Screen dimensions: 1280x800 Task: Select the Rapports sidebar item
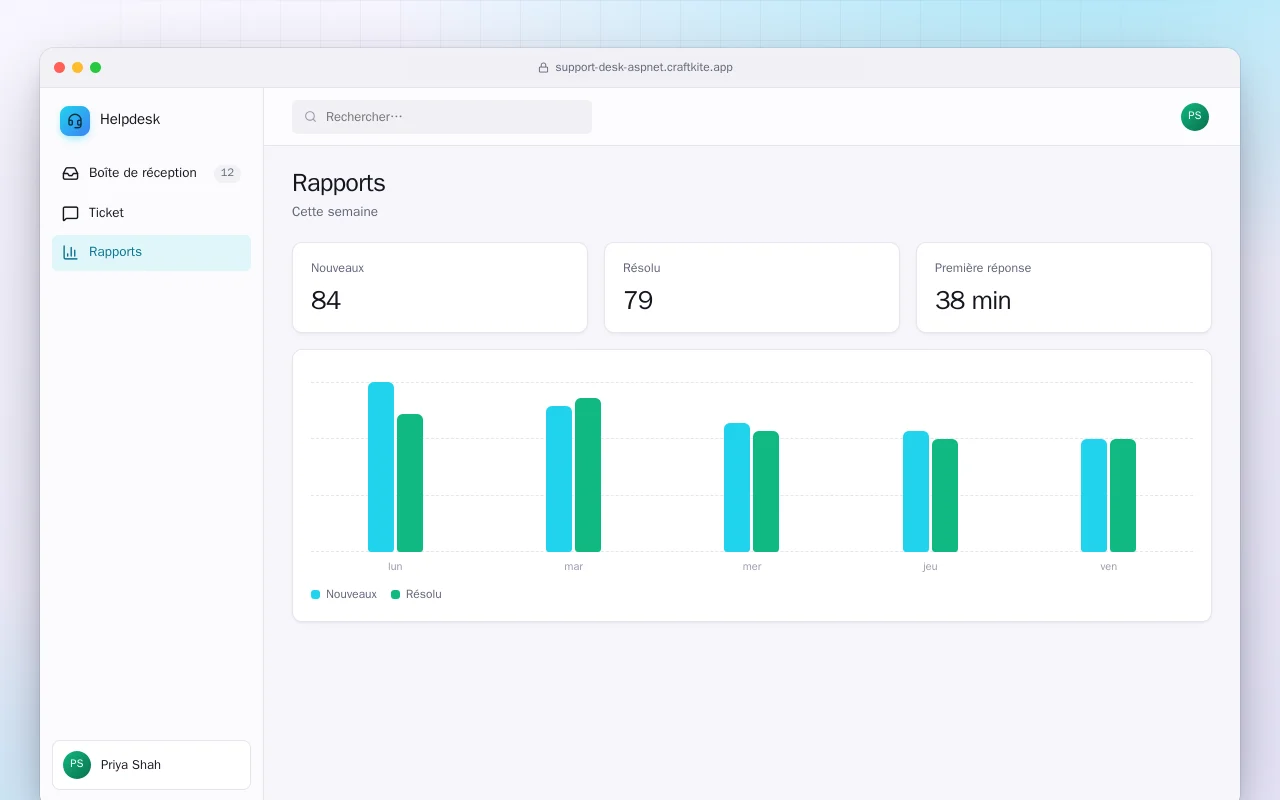151,252
